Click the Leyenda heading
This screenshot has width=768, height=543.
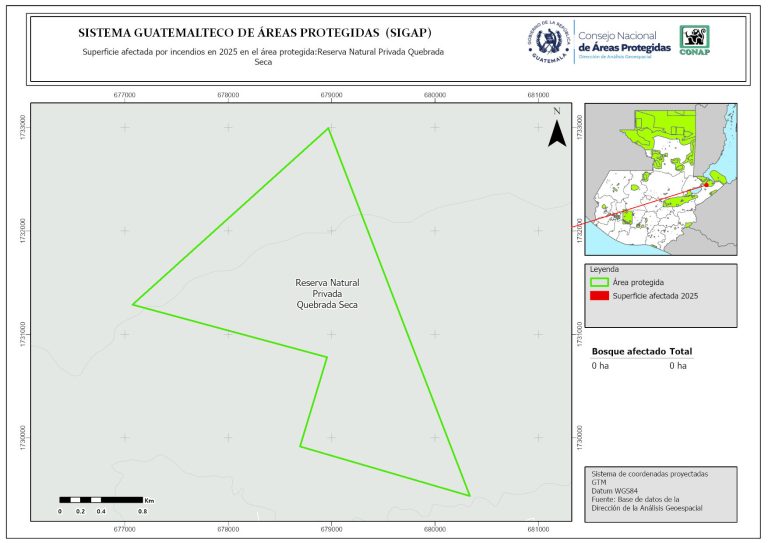(x=605, y=269)
